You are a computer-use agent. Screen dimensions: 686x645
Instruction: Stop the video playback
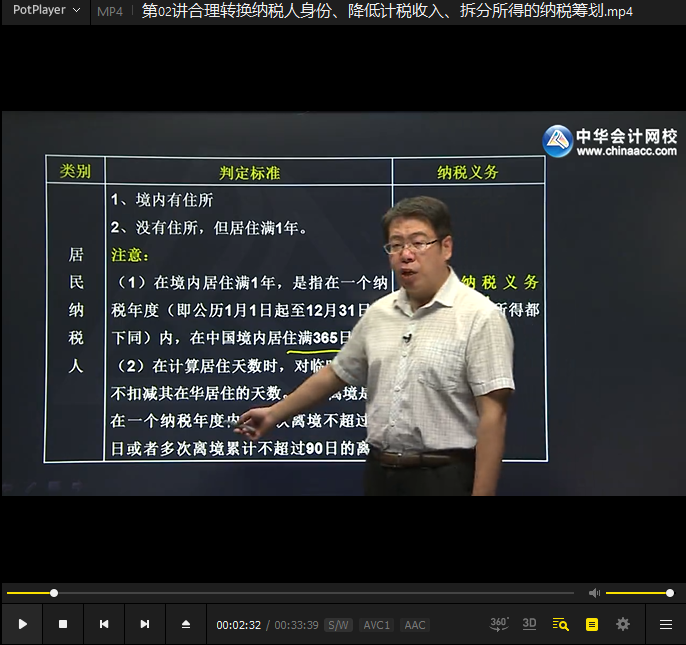click(x=63, y=624)
